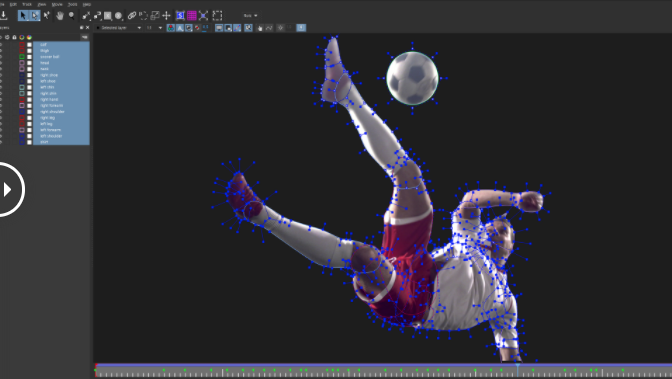Screen dimensions: 672x379
Task: Open the Movie menu
Action: [x=57, y=4]
